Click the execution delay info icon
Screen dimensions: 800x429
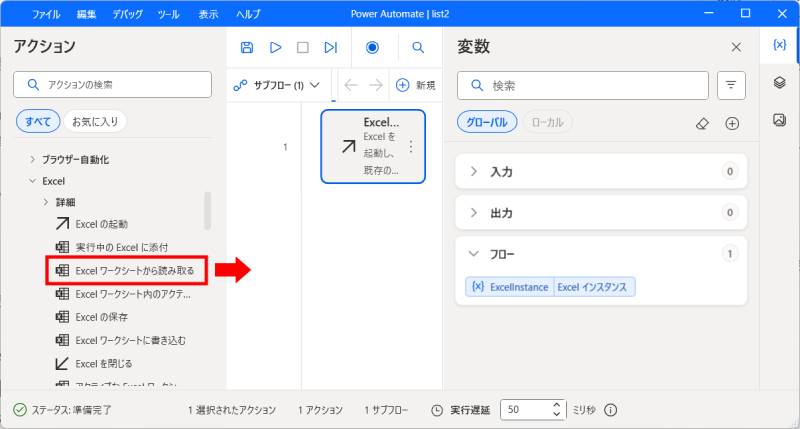point(611,410)
